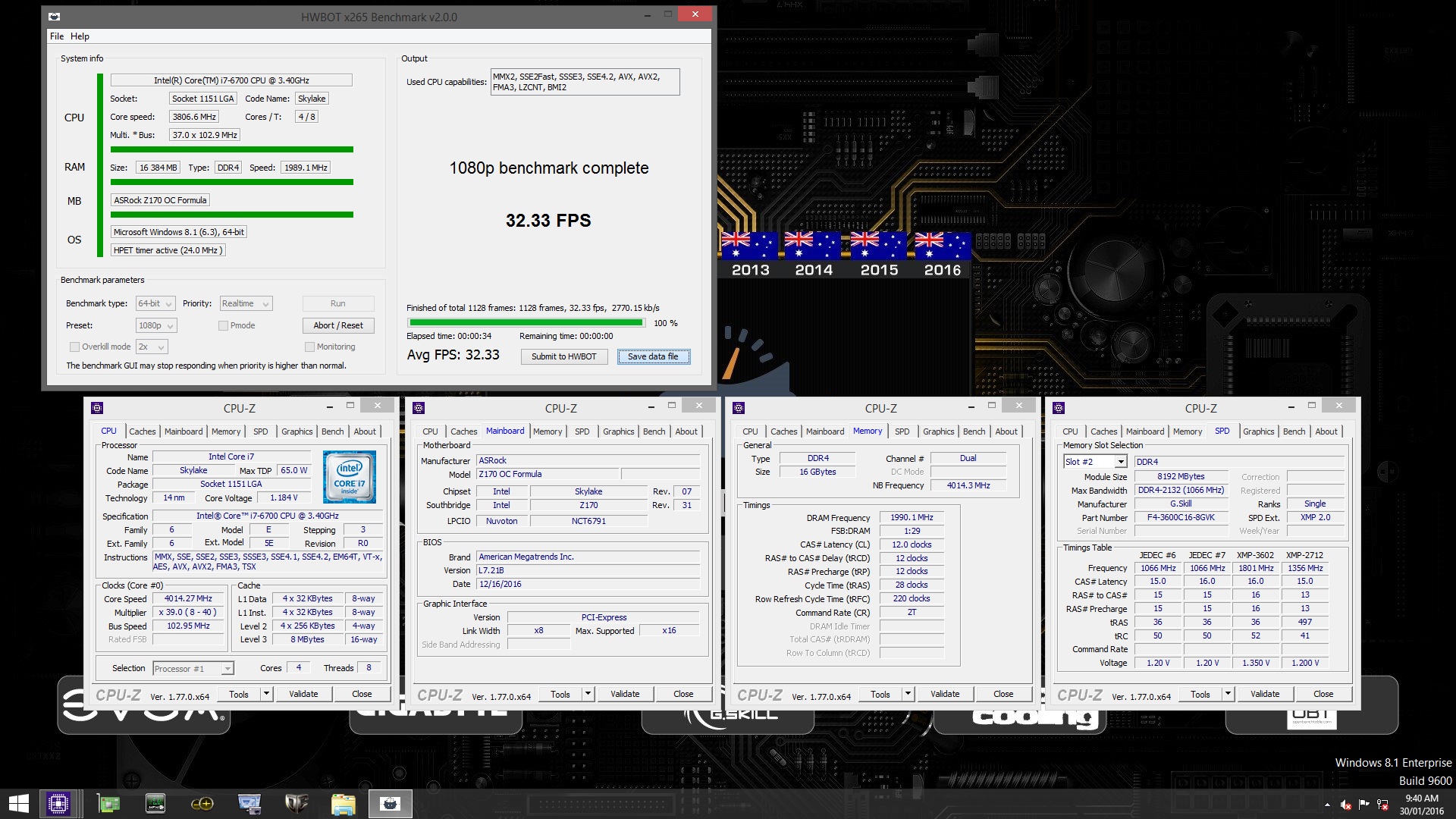Click the HWBOT window title bar icon
This screenshot has height=819, width=1456.
54,17
